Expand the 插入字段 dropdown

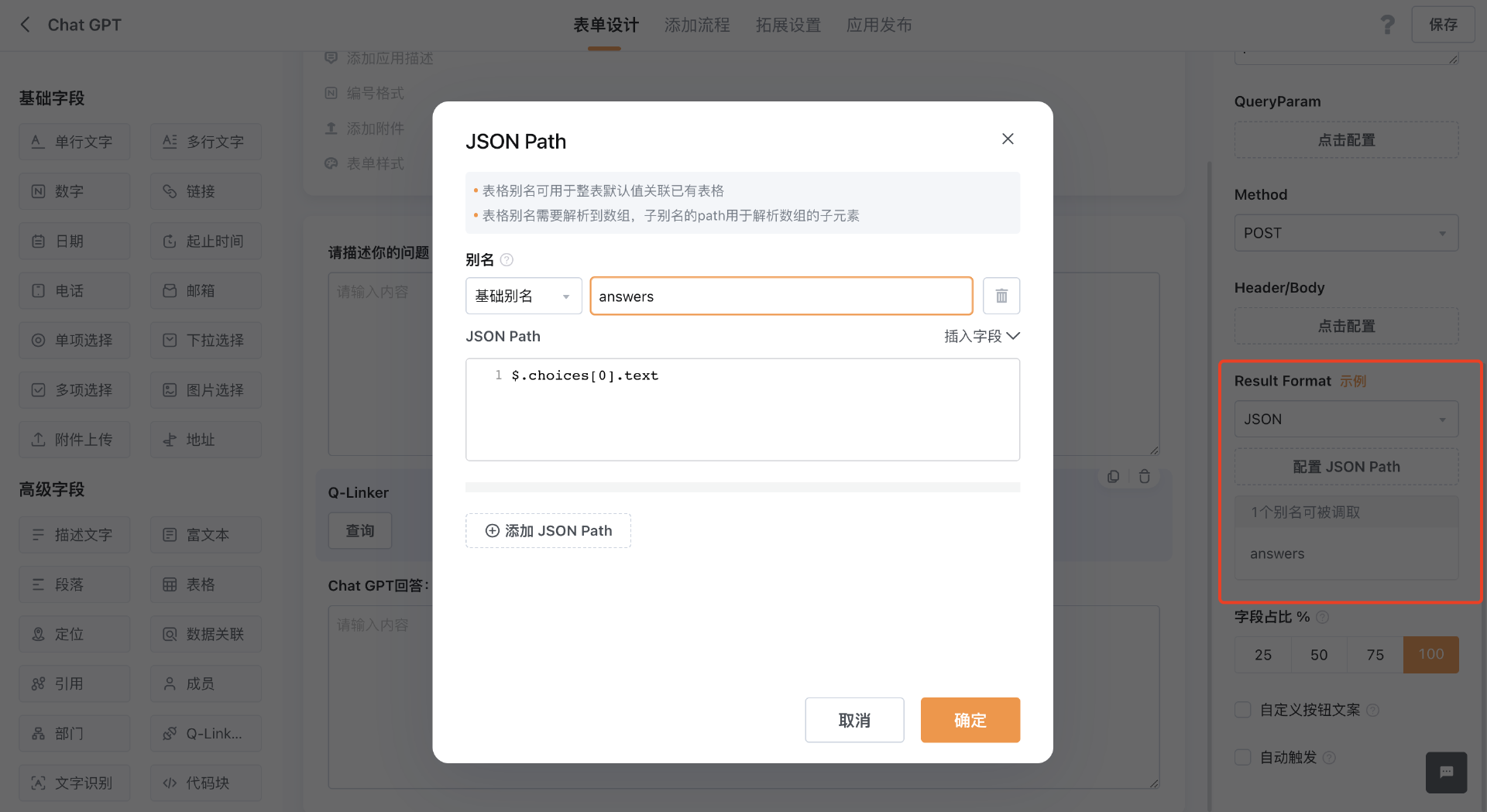pyautogui.click(x=981, y=336)
